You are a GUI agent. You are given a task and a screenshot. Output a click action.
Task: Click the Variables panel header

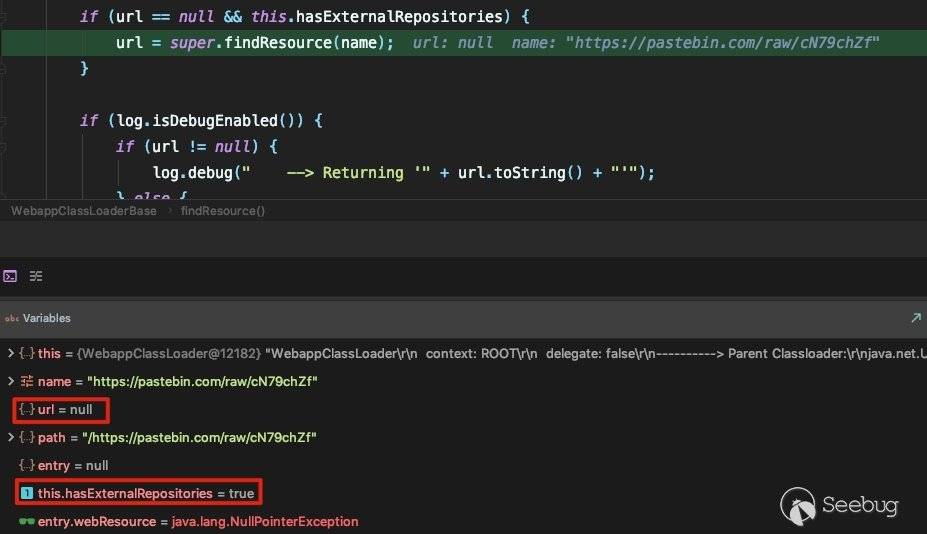464,318
